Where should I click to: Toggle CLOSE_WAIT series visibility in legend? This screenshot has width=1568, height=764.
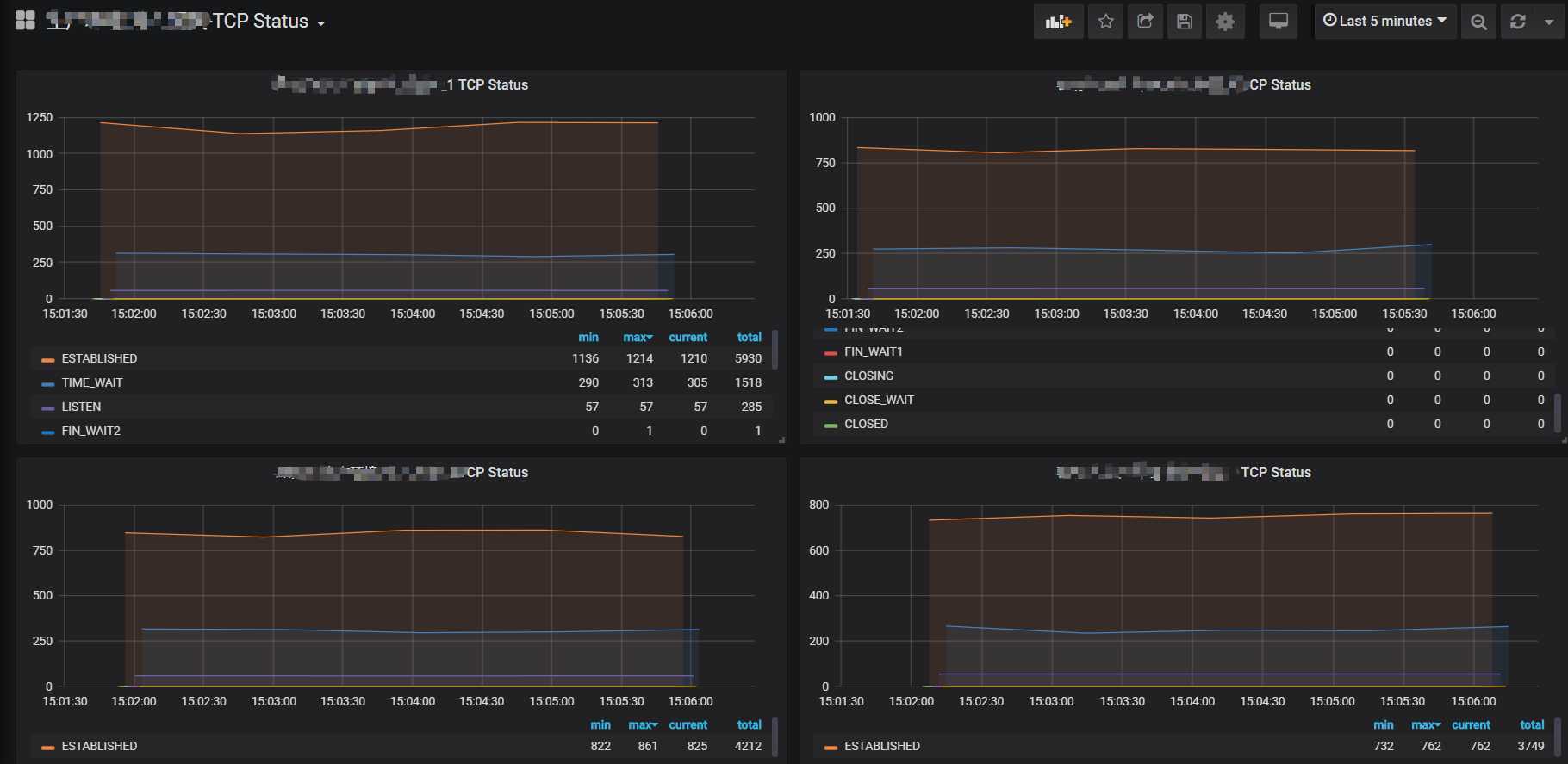pyautogui.click(x=879, y=400)
